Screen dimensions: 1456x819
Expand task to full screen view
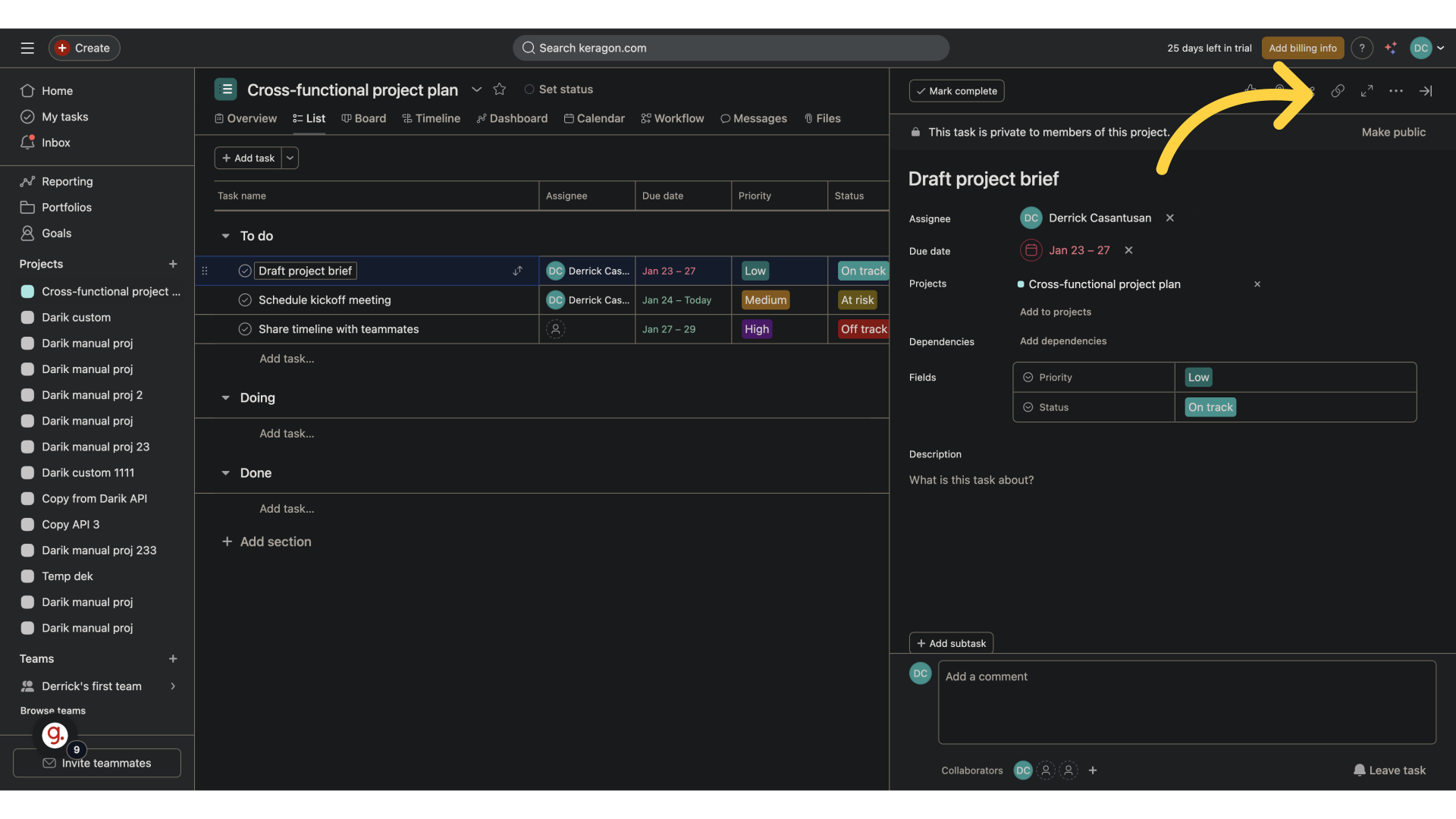tap(1367, 91)
